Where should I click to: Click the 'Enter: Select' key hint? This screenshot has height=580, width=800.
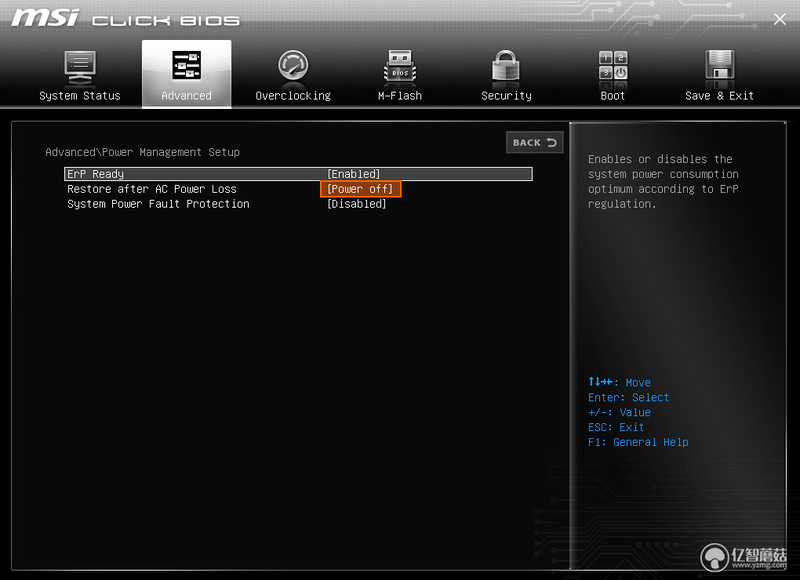(629, 397)
